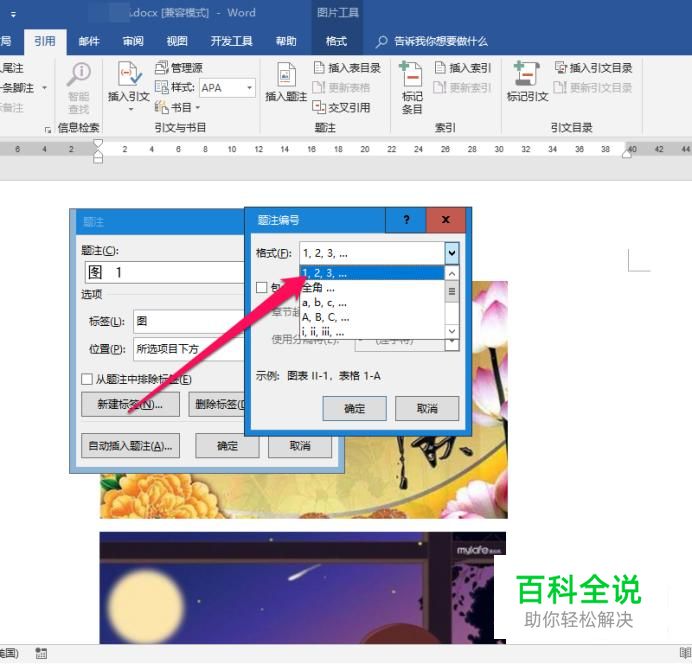The height and width of the screenshot is (664, 692).
Task: Click the read mode view icon
Action: point(685,653)
